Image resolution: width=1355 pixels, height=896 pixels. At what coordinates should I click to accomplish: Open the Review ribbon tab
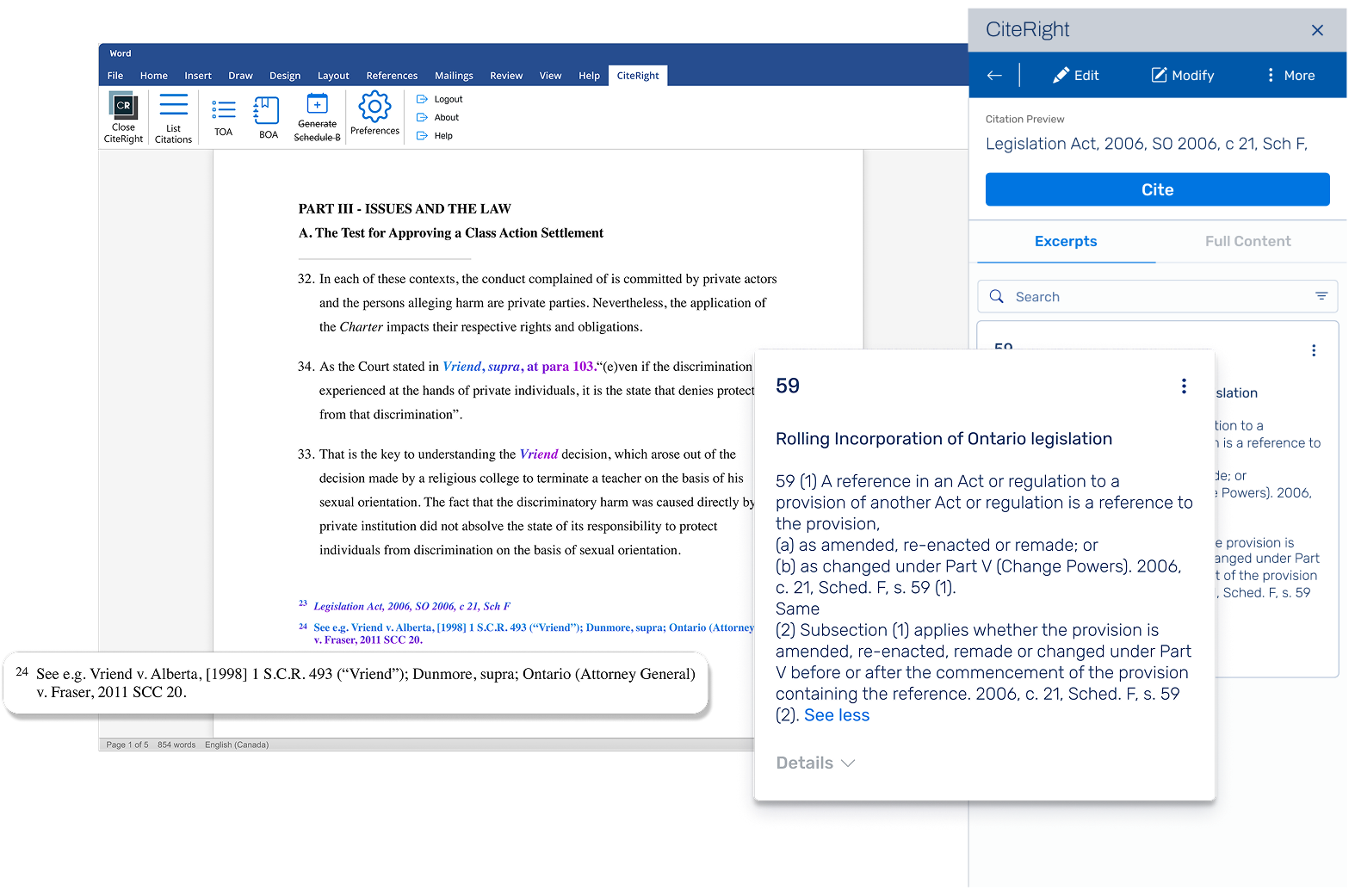click(x=506, y=76)
